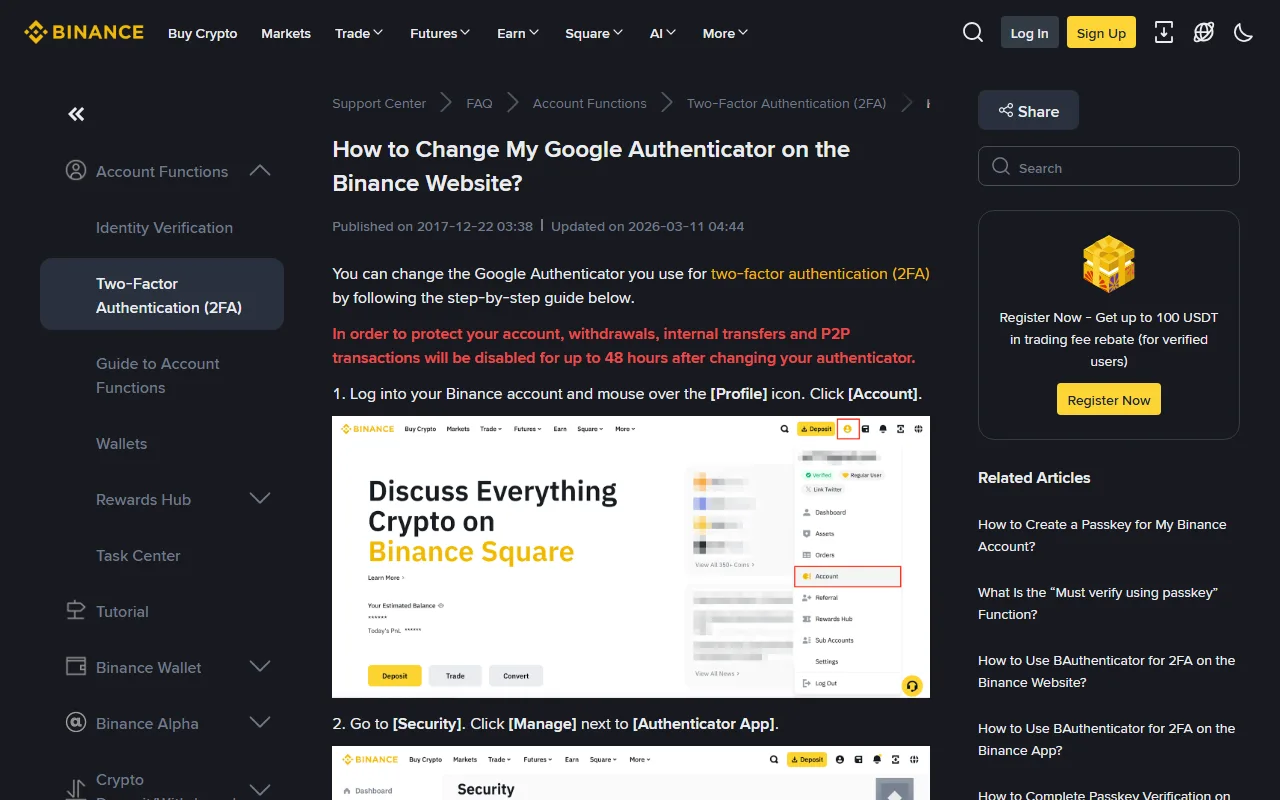Click the support center Search field
1280x800 pixels.
pyautogui.click(x=1109, y=167)
